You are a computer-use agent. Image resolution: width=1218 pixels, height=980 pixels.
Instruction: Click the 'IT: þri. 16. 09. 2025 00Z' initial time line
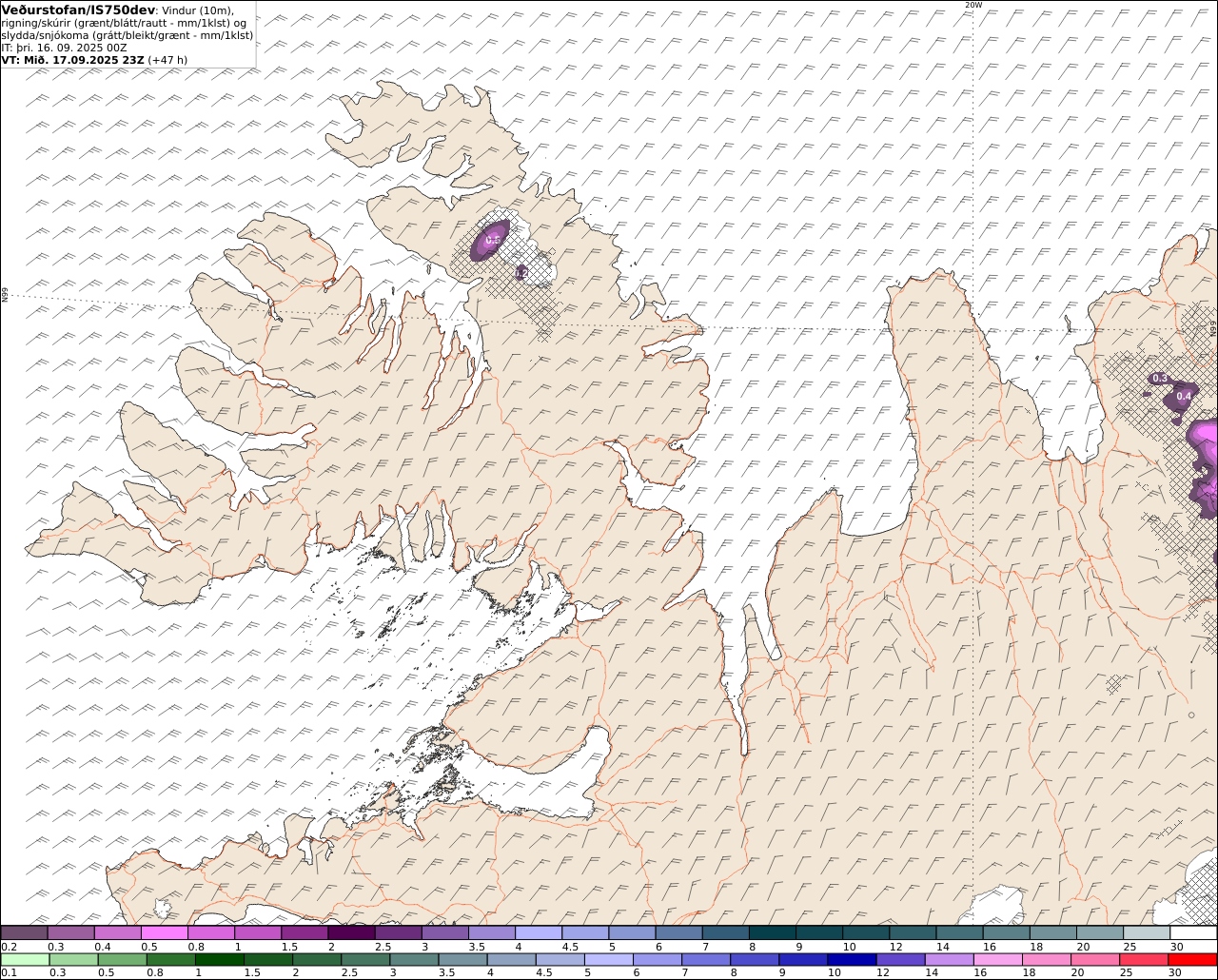65,47
